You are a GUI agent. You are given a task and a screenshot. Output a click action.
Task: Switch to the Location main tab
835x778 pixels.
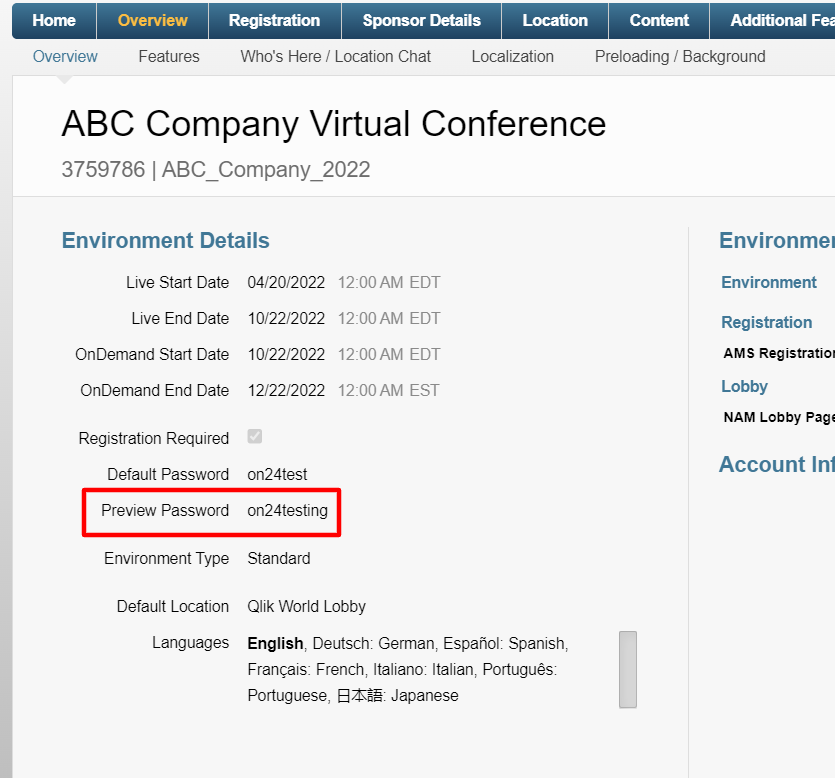click(555, 21)
